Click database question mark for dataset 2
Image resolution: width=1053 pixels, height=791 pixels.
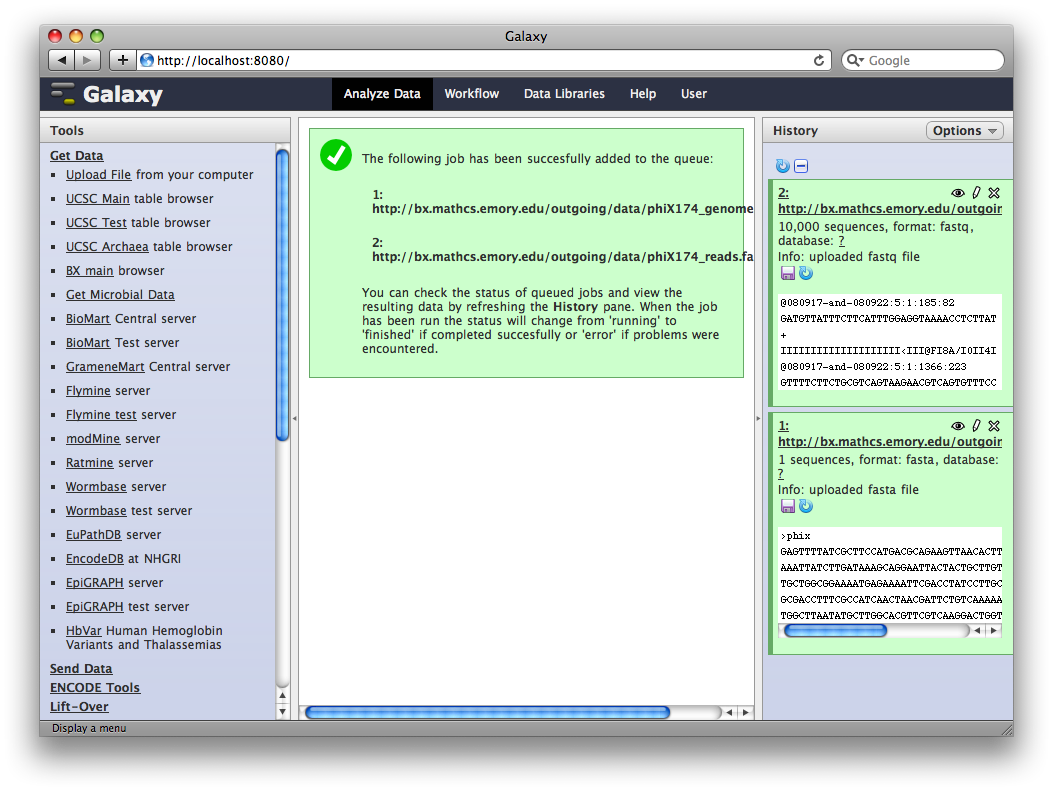(841, 240)
